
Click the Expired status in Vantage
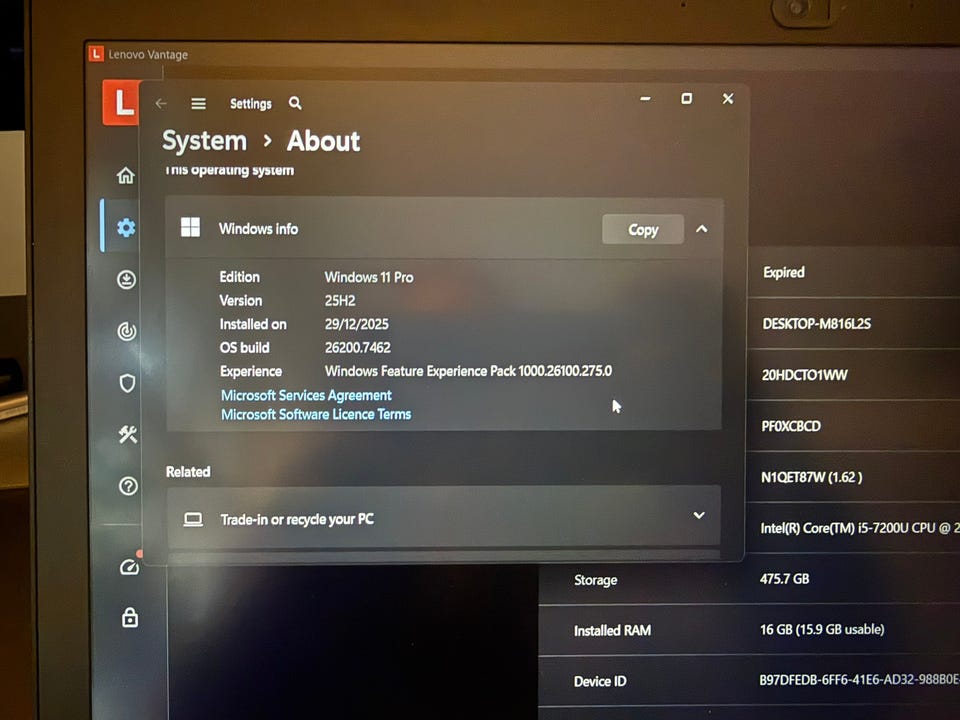784,272
